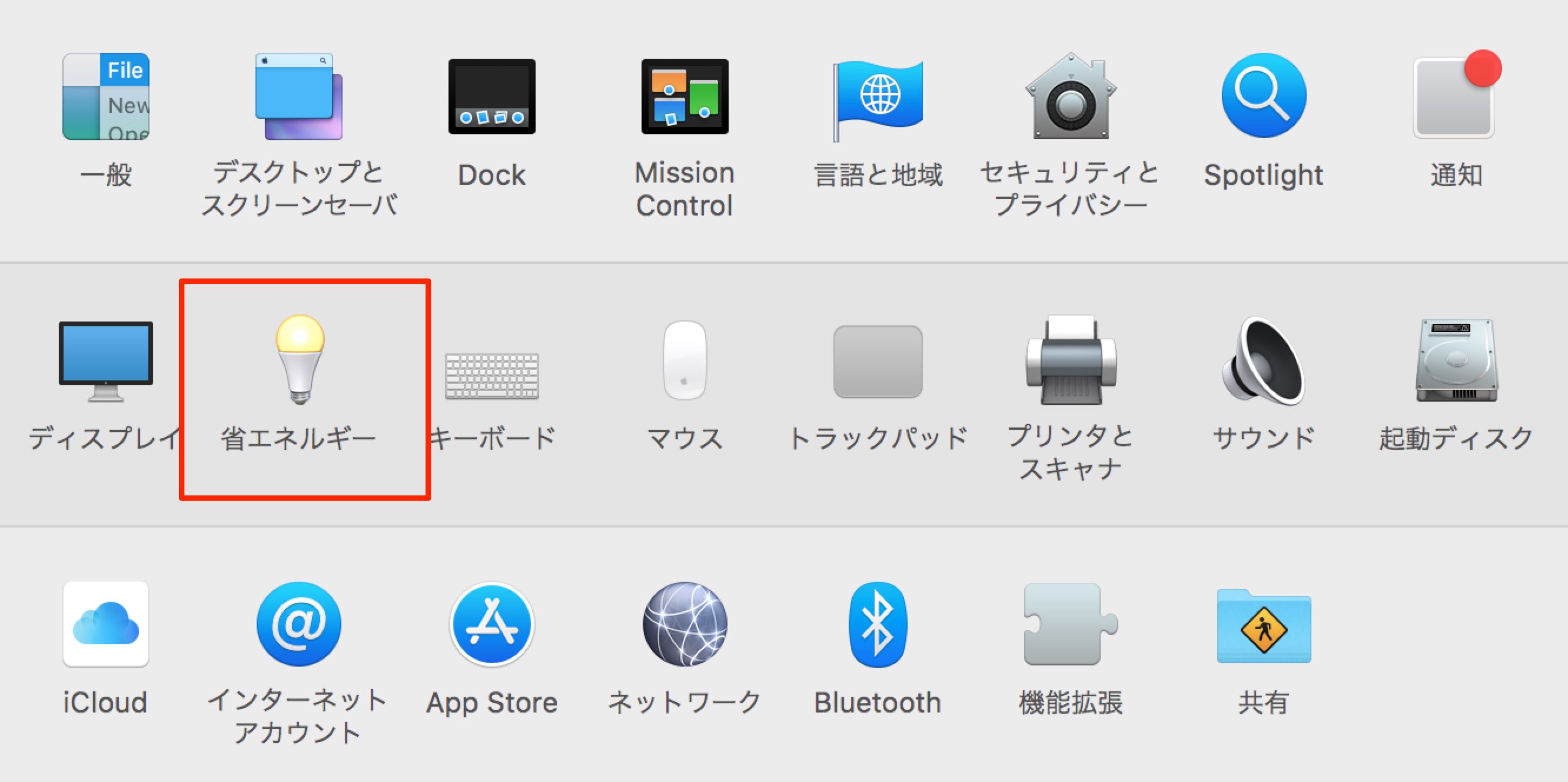Open セキュリティとプライバシー house icon
The height and width of the screenshot is (782, 1568).
[x=1071, y=96]
